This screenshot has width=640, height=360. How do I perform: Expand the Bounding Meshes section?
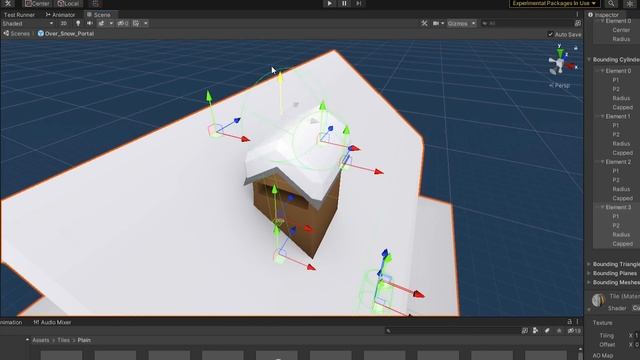[589, 282]
